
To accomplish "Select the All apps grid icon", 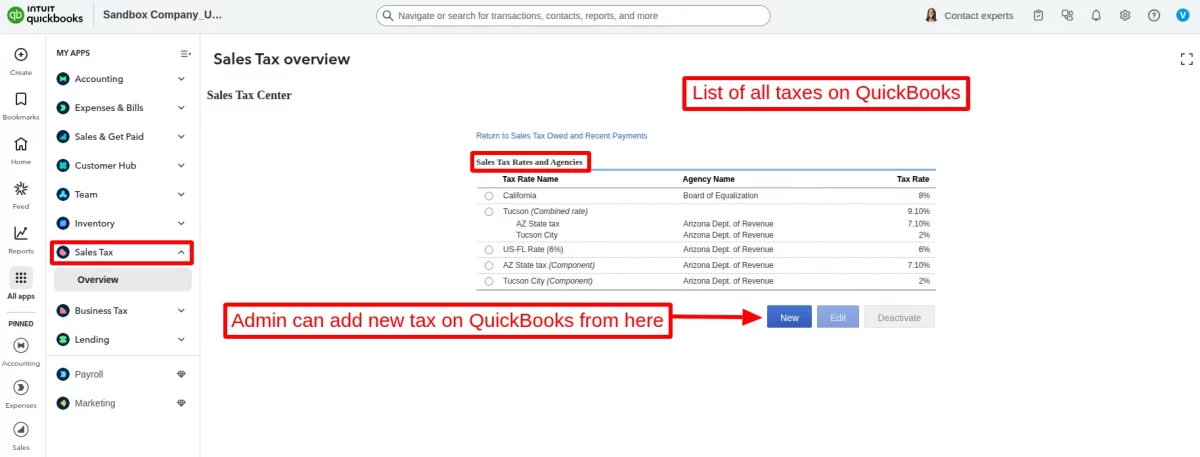I will [x=21, y=277].
